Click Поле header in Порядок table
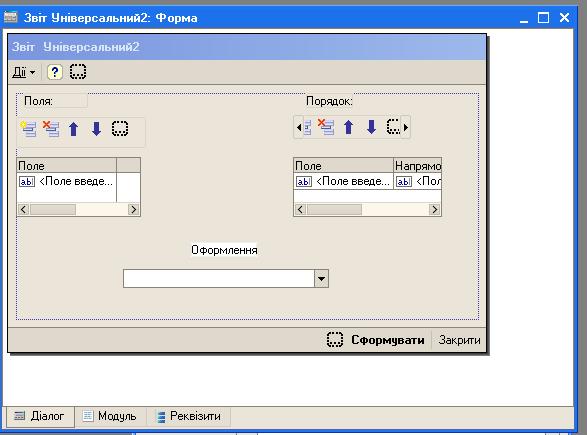 coord(343,165)
